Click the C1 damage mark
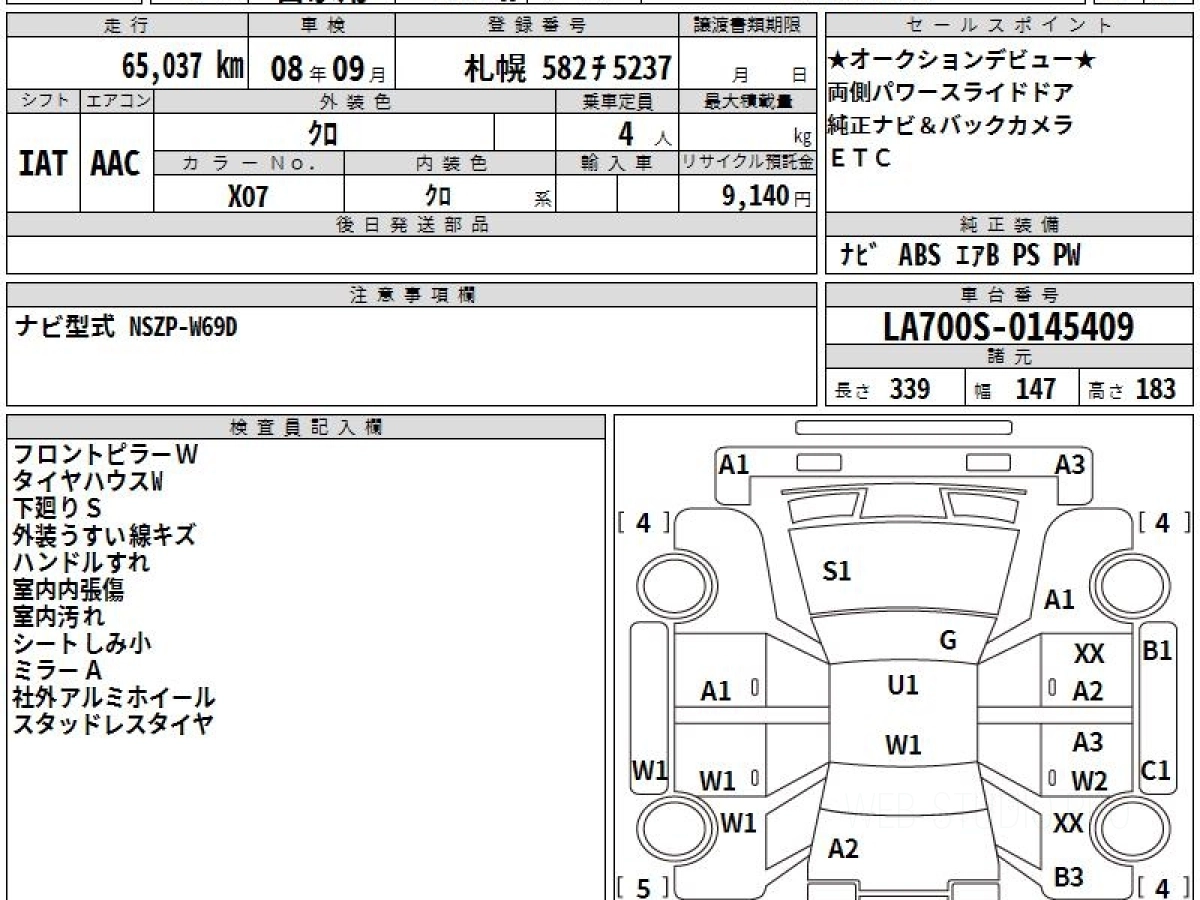This screenshot has height=900, width=1200. [1155, 770]
